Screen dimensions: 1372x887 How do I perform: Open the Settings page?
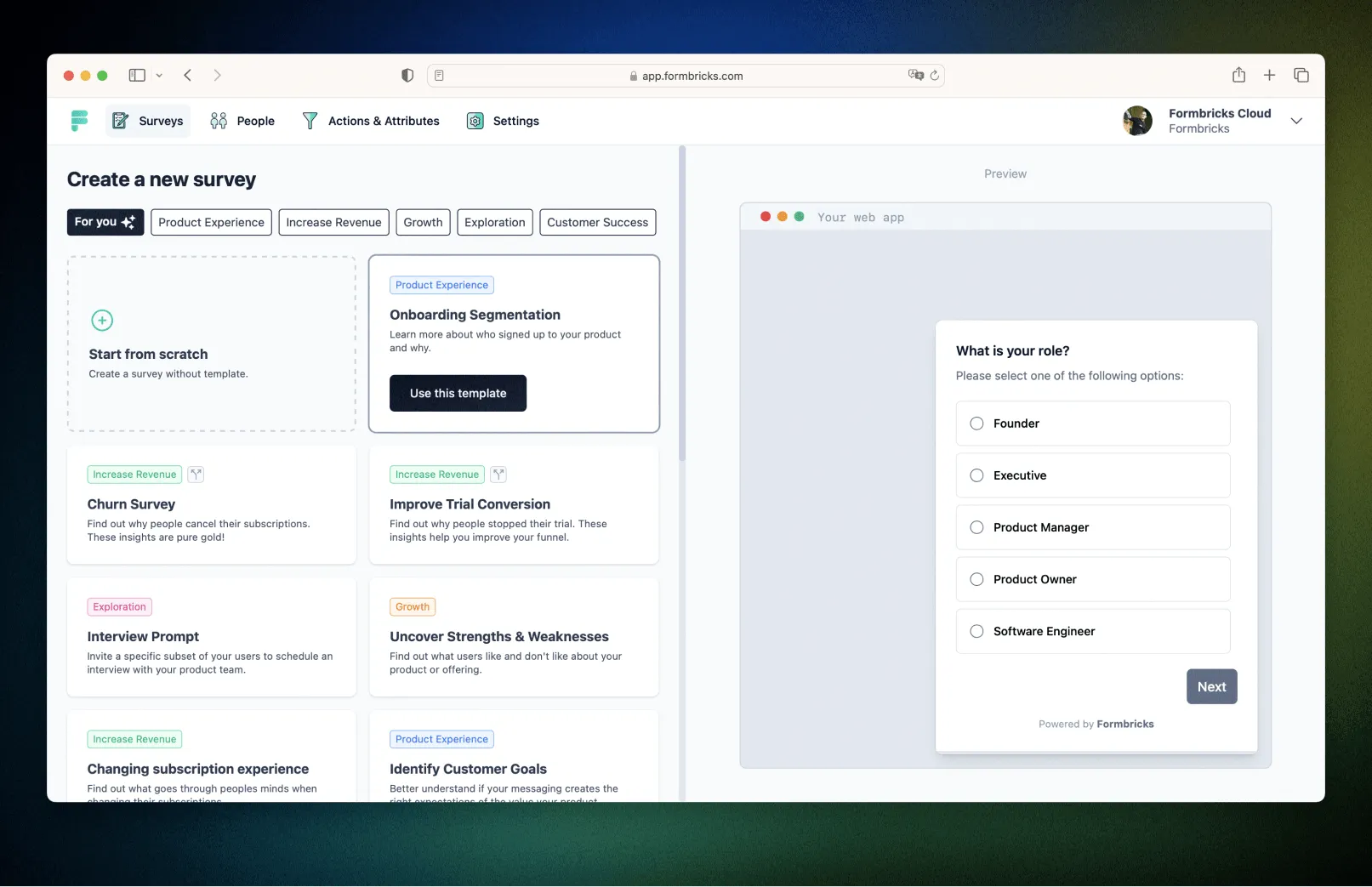(503, 121)
